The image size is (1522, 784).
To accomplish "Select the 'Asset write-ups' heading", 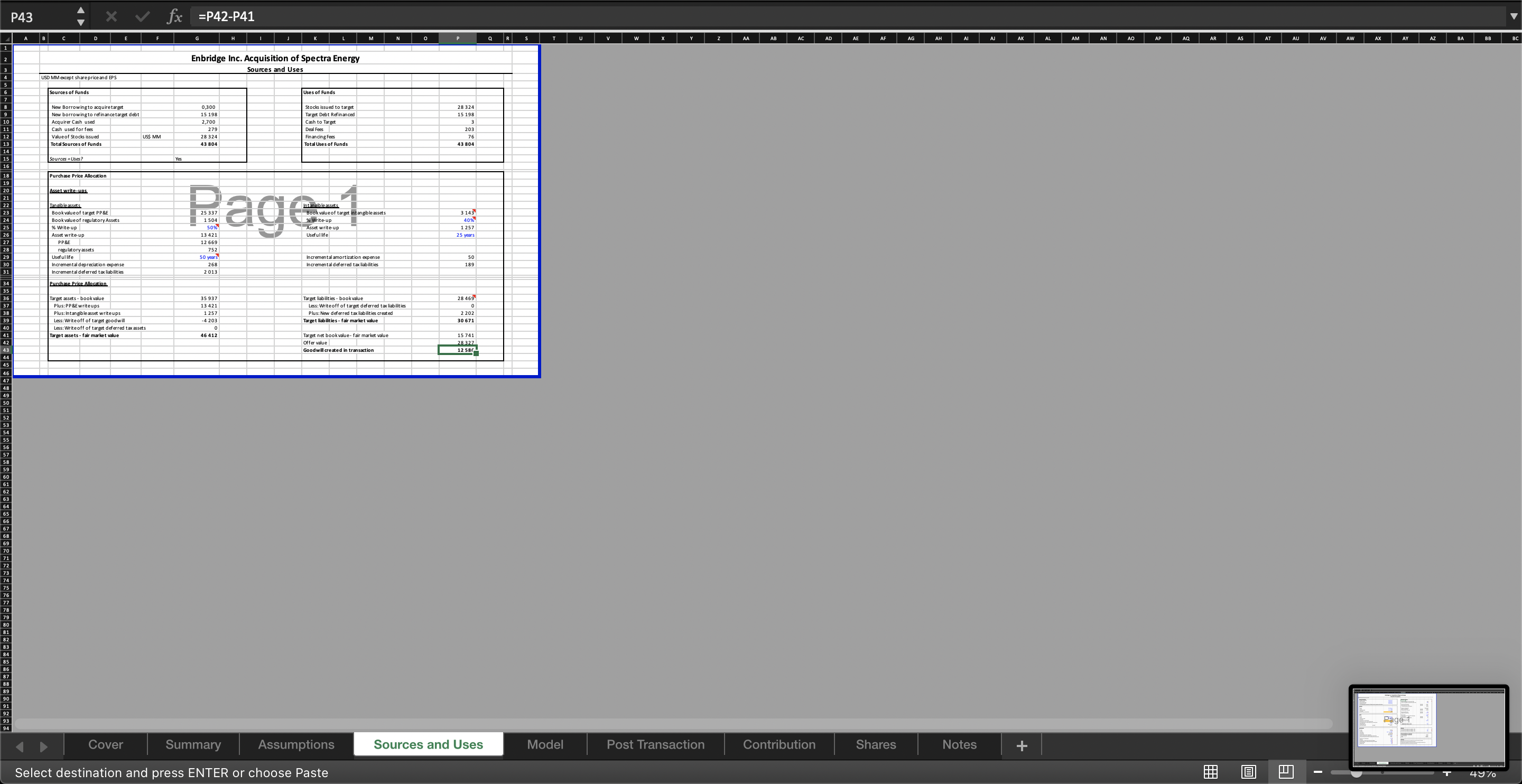I will pos(69,190).
